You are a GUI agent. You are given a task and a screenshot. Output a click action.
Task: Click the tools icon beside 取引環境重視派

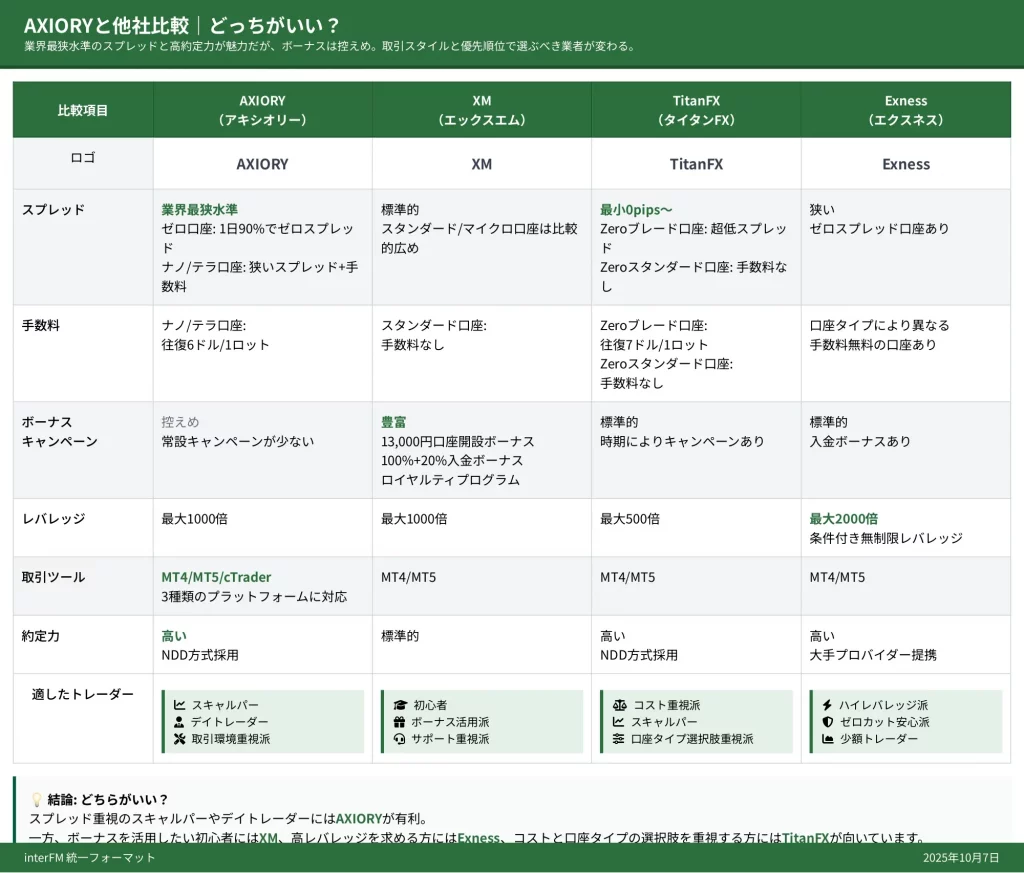179,739
